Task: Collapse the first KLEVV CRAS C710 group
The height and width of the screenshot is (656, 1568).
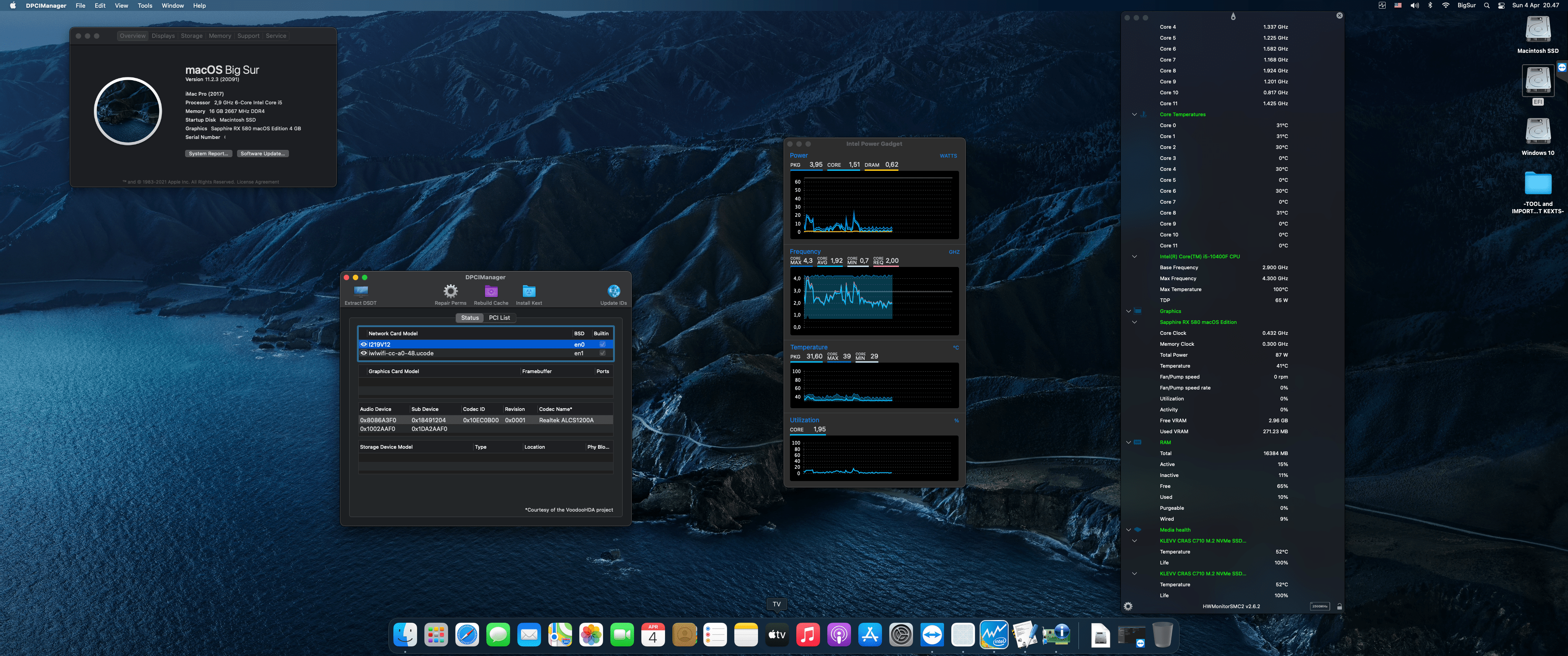Action: (x=1135, y=541)
